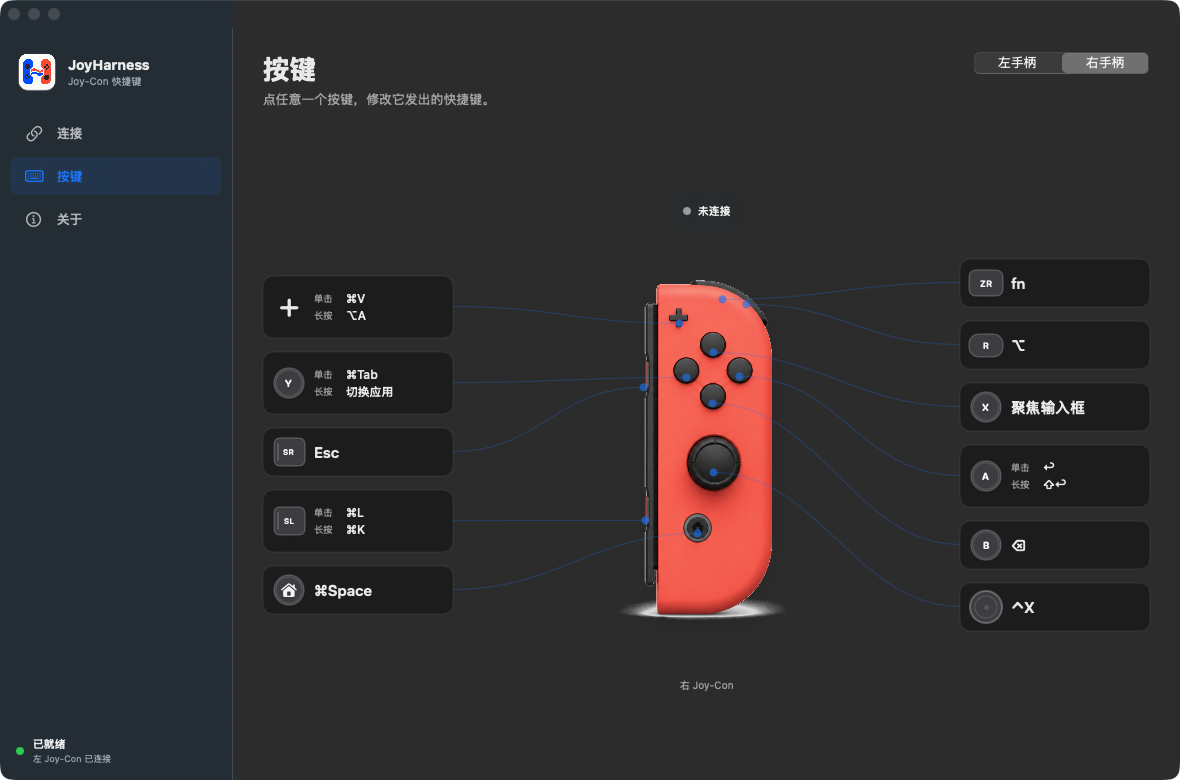Edit the ⌘L single-click shortcut
Image resolution: width=1180 pixels, height=780 pixels.
(354, 513)
